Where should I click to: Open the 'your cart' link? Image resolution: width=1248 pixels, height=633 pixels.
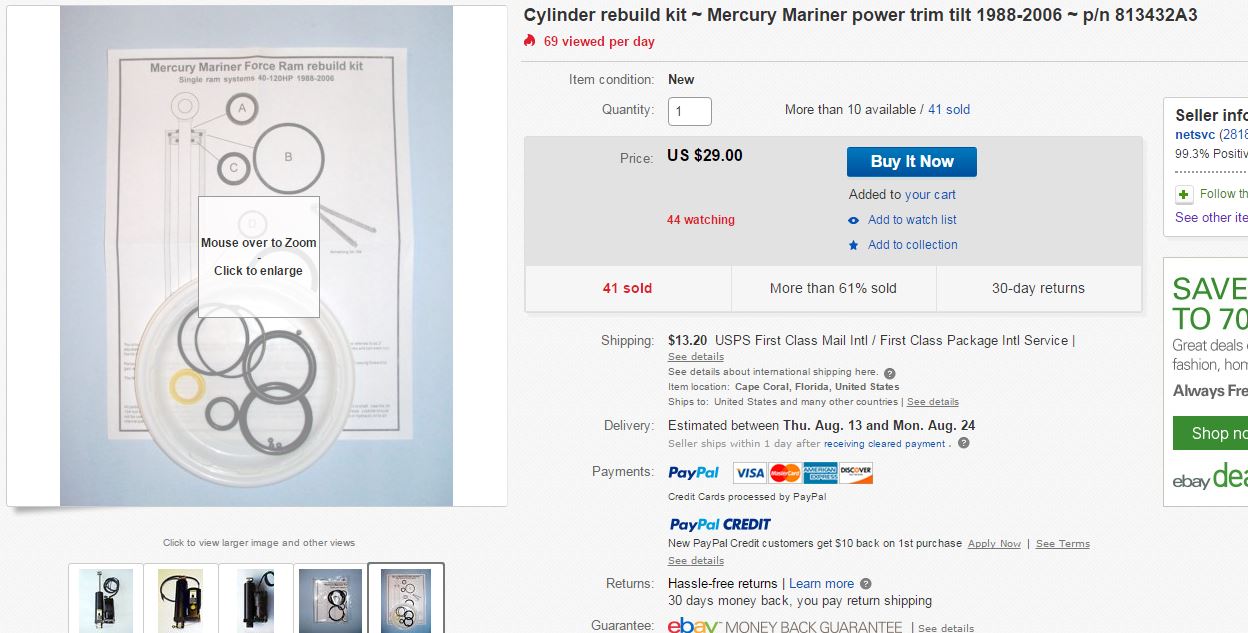pos(930,195)
